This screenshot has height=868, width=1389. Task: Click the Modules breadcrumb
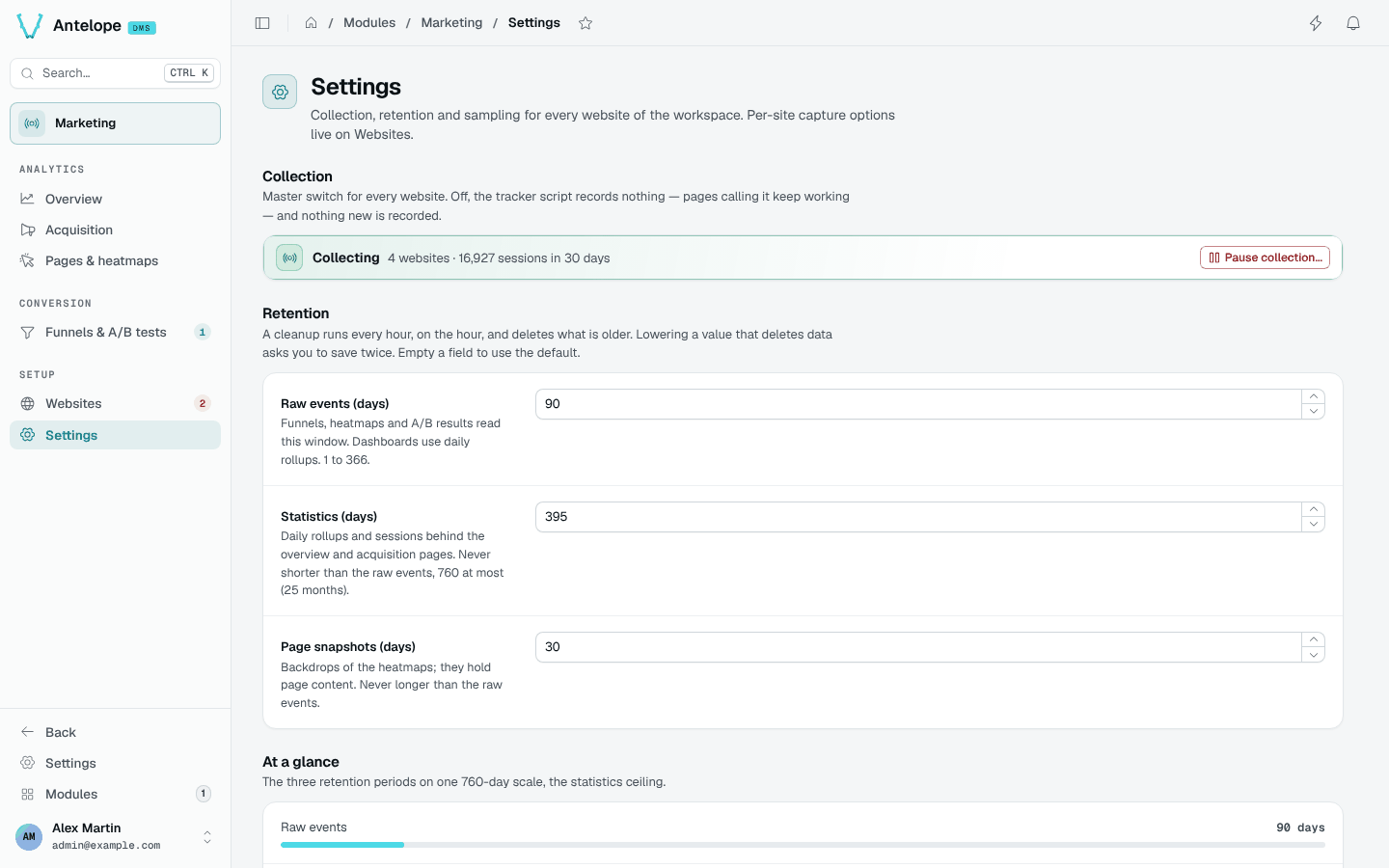pos(369,23)
